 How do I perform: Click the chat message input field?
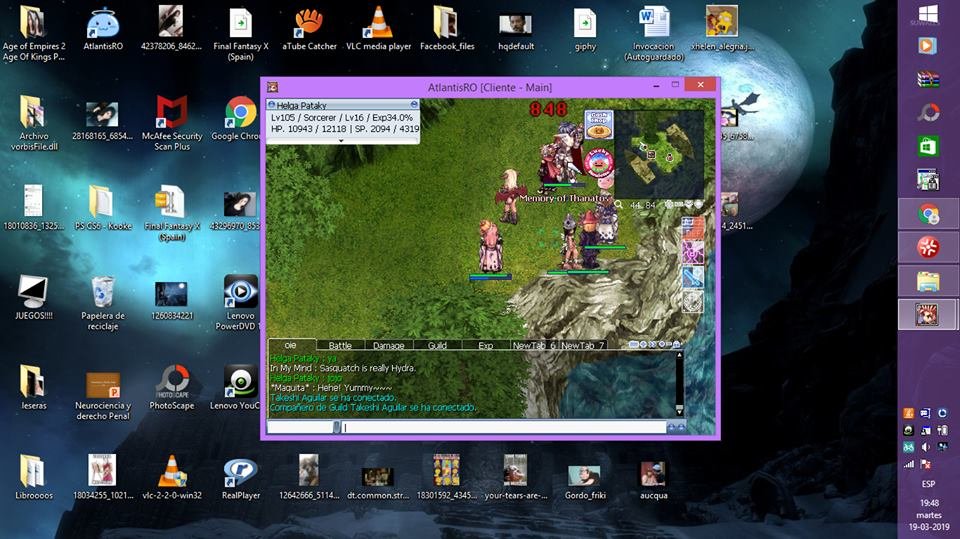pos(503,428)
